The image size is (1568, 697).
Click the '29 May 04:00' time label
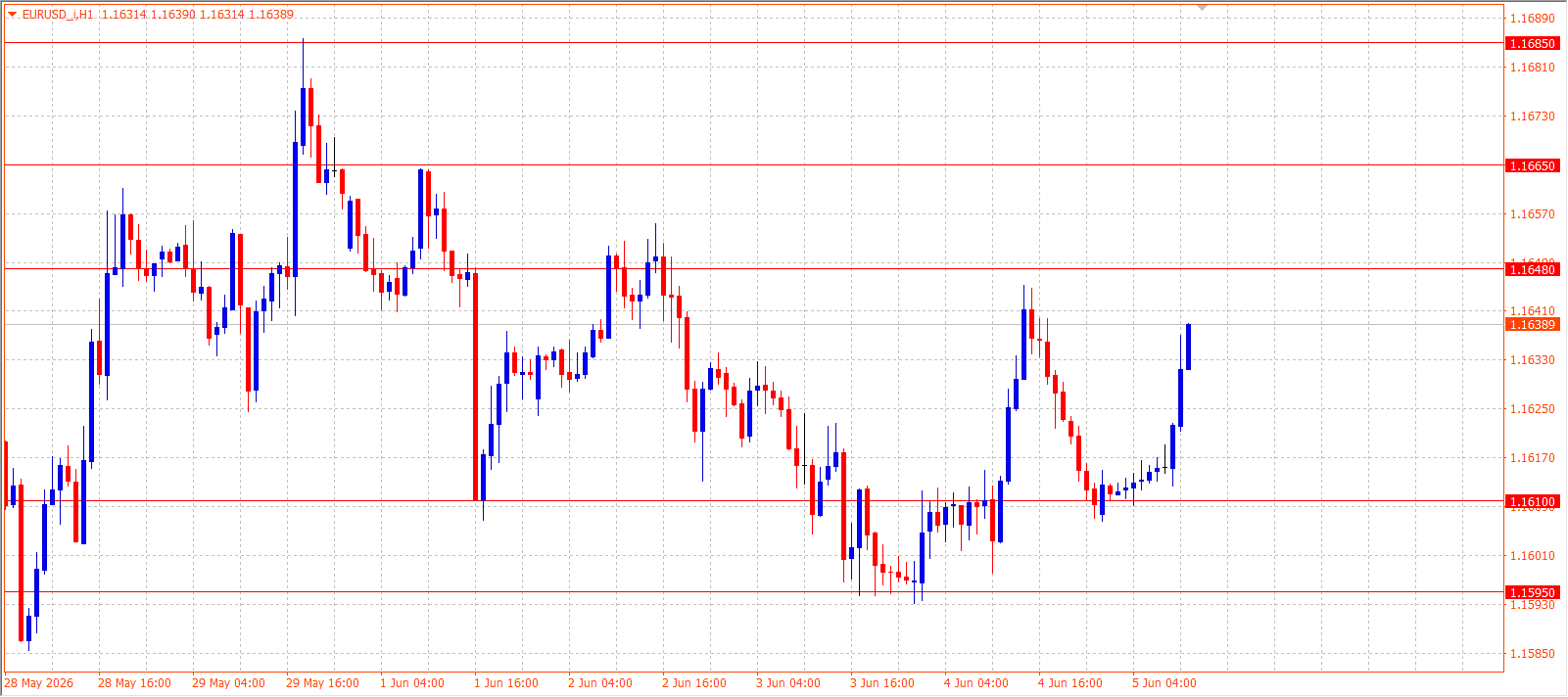click(x=228, y=683)
